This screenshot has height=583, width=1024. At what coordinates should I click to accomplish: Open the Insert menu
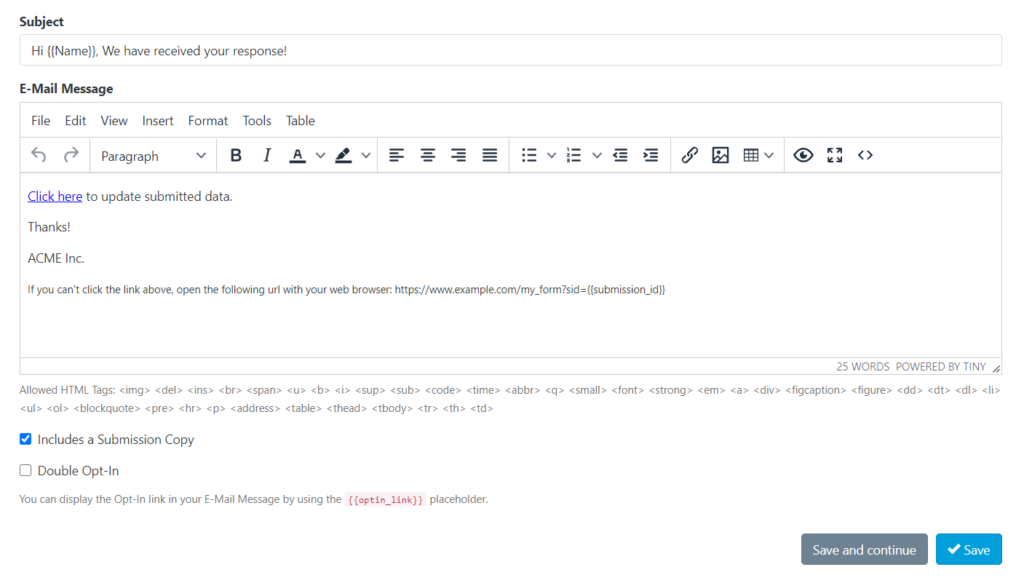[158, 120]
